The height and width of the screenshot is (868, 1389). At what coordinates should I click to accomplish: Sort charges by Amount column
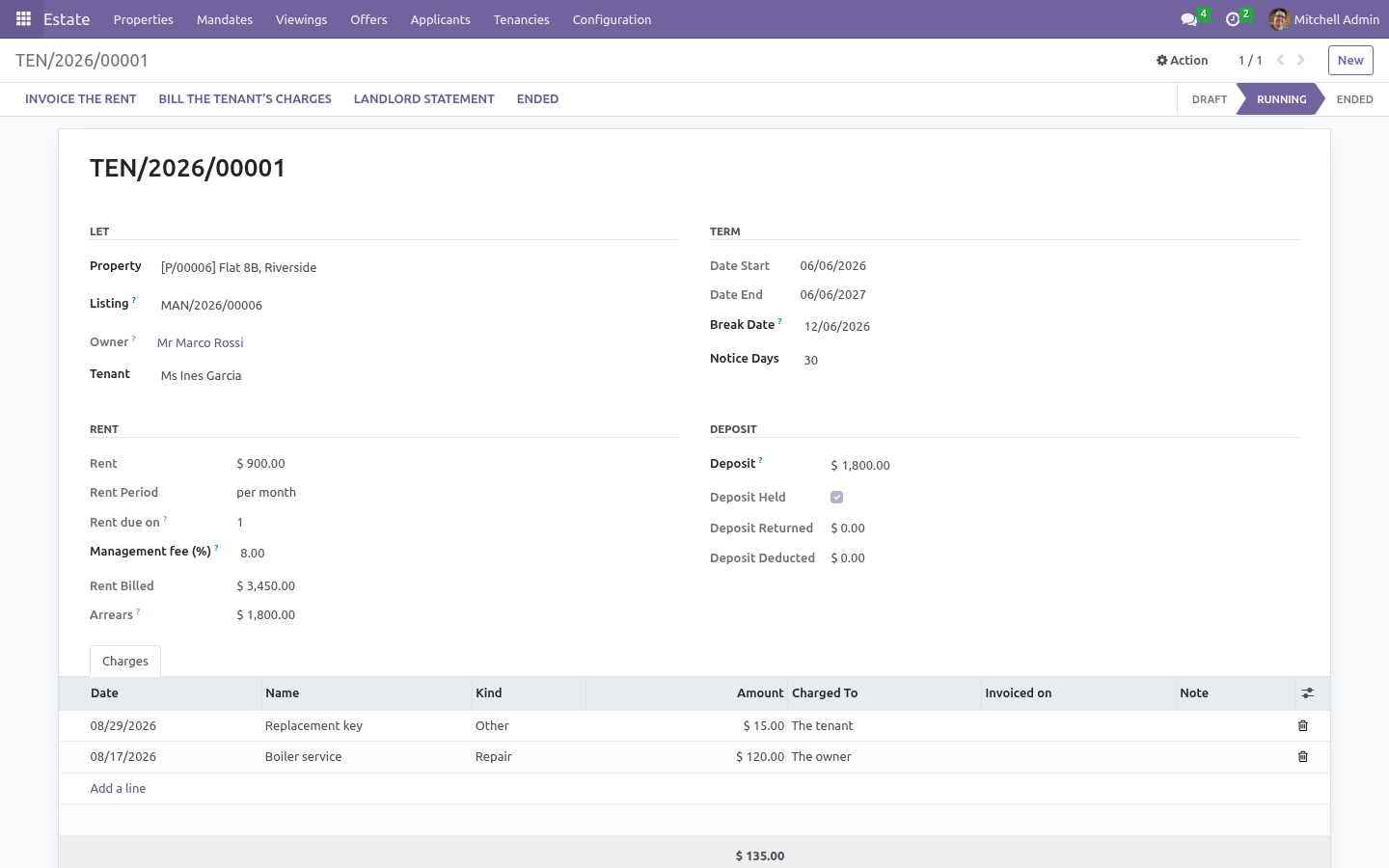[687, 693]
